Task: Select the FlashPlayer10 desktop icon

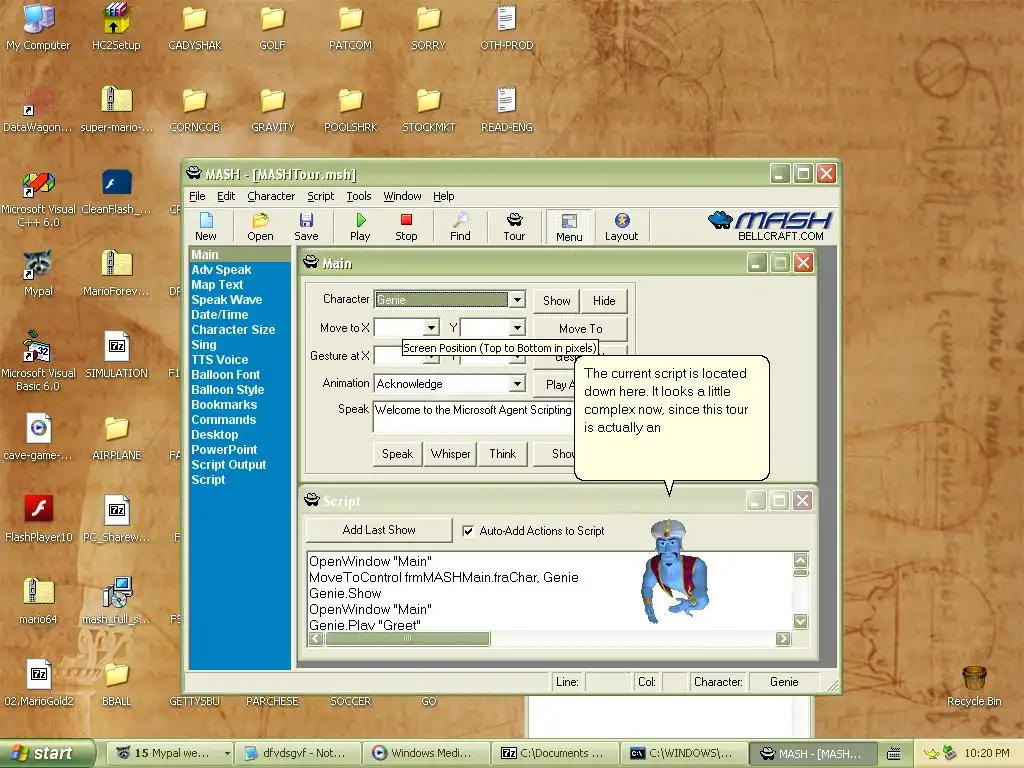Action: pyautogui.click(x=38, y=520)
